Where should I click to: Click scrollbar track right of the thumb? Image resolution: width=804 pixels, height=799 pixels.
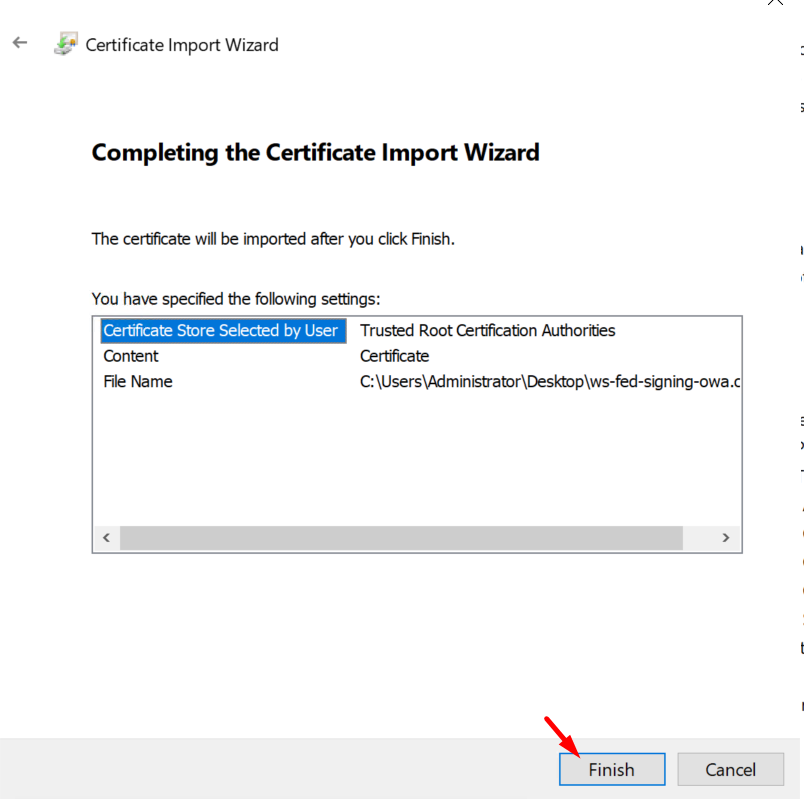[698, 538]
